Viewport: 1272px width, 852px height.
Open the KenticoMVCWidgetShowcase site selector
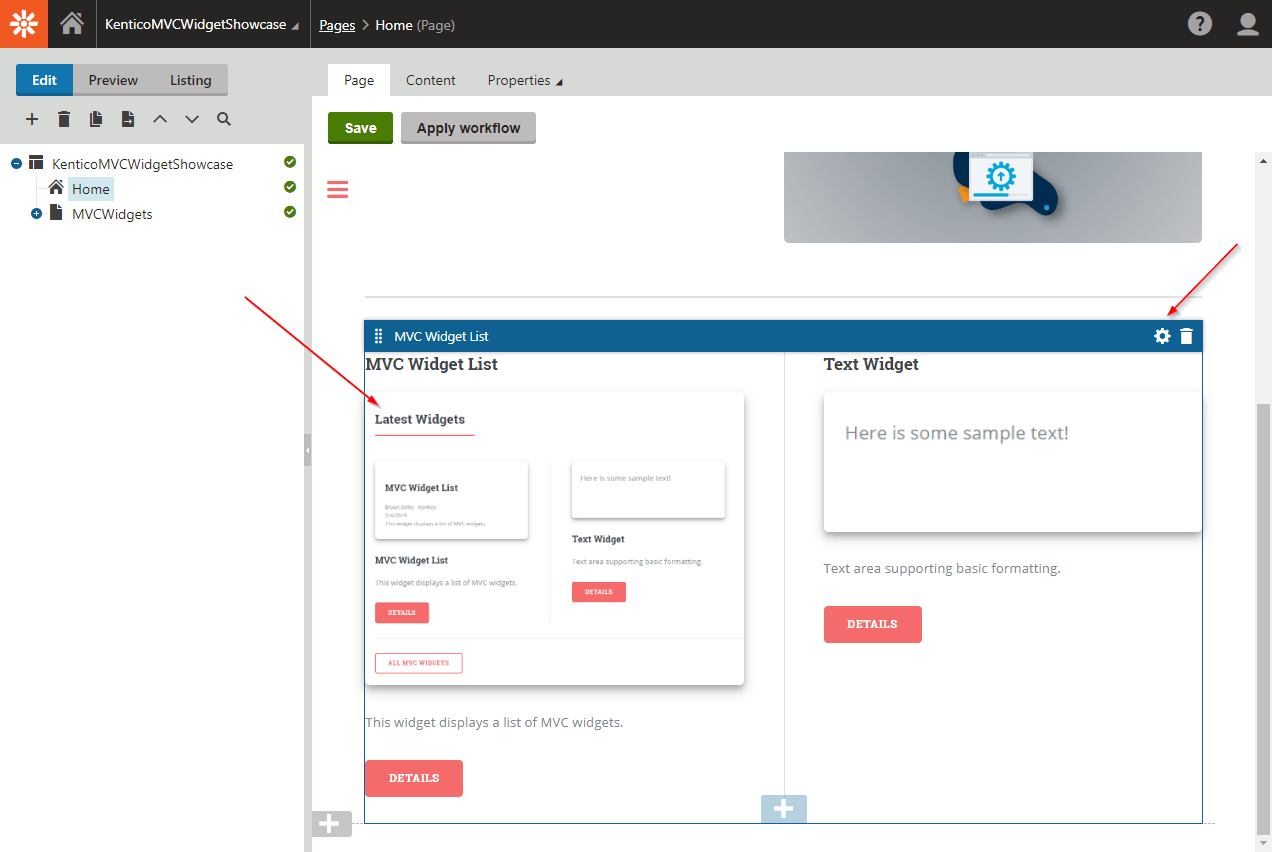pyautogui.click(x=202, y=24)
